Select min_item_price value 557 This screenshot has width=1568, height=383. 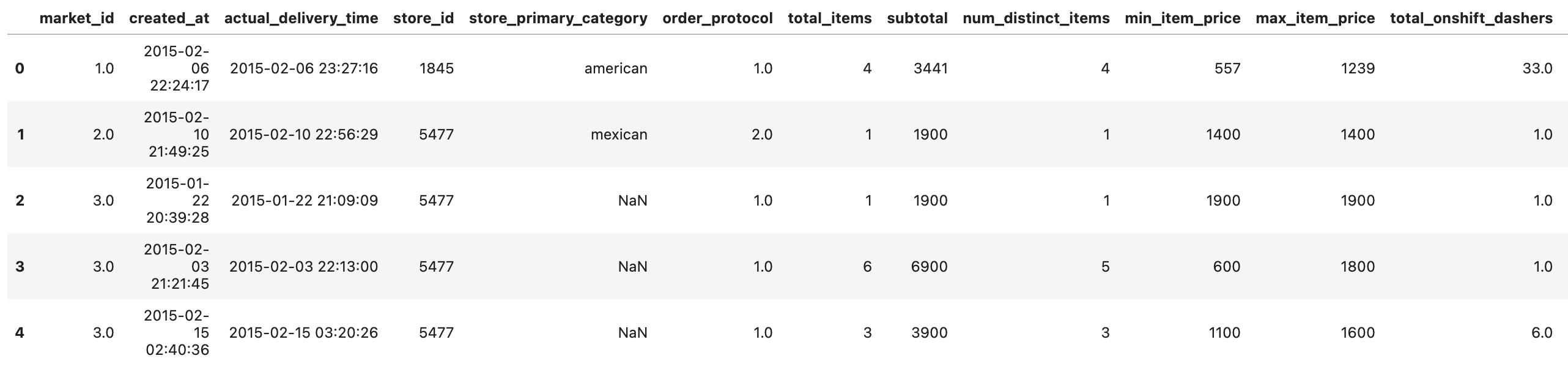point(1227,69)
